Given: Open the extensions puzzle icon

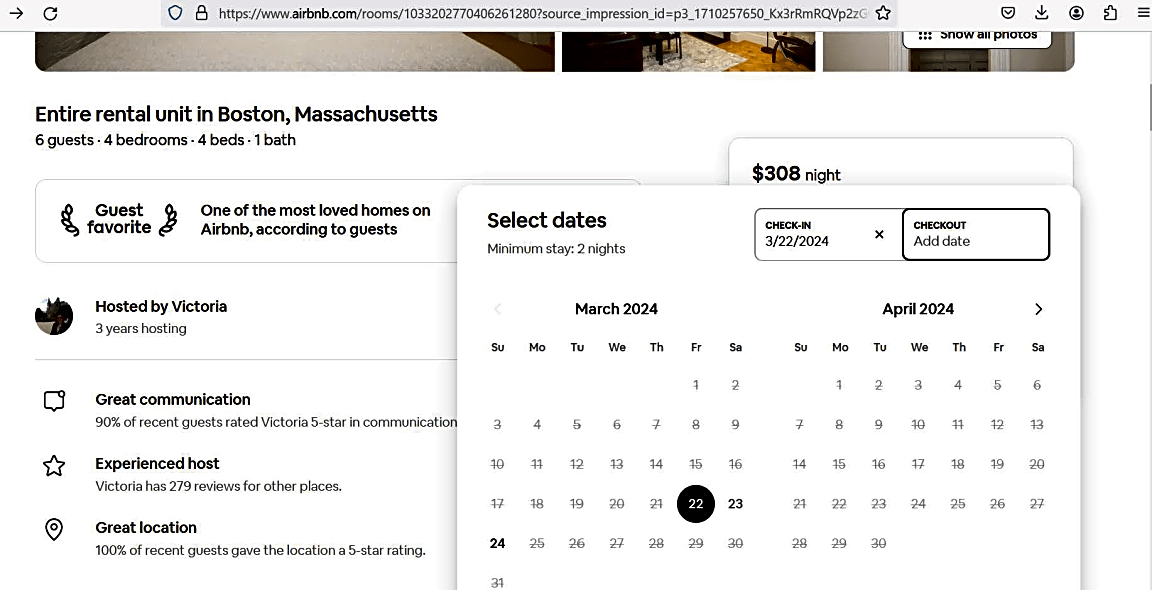Looking at the screenshot, I should click(x=1110, y=13).
